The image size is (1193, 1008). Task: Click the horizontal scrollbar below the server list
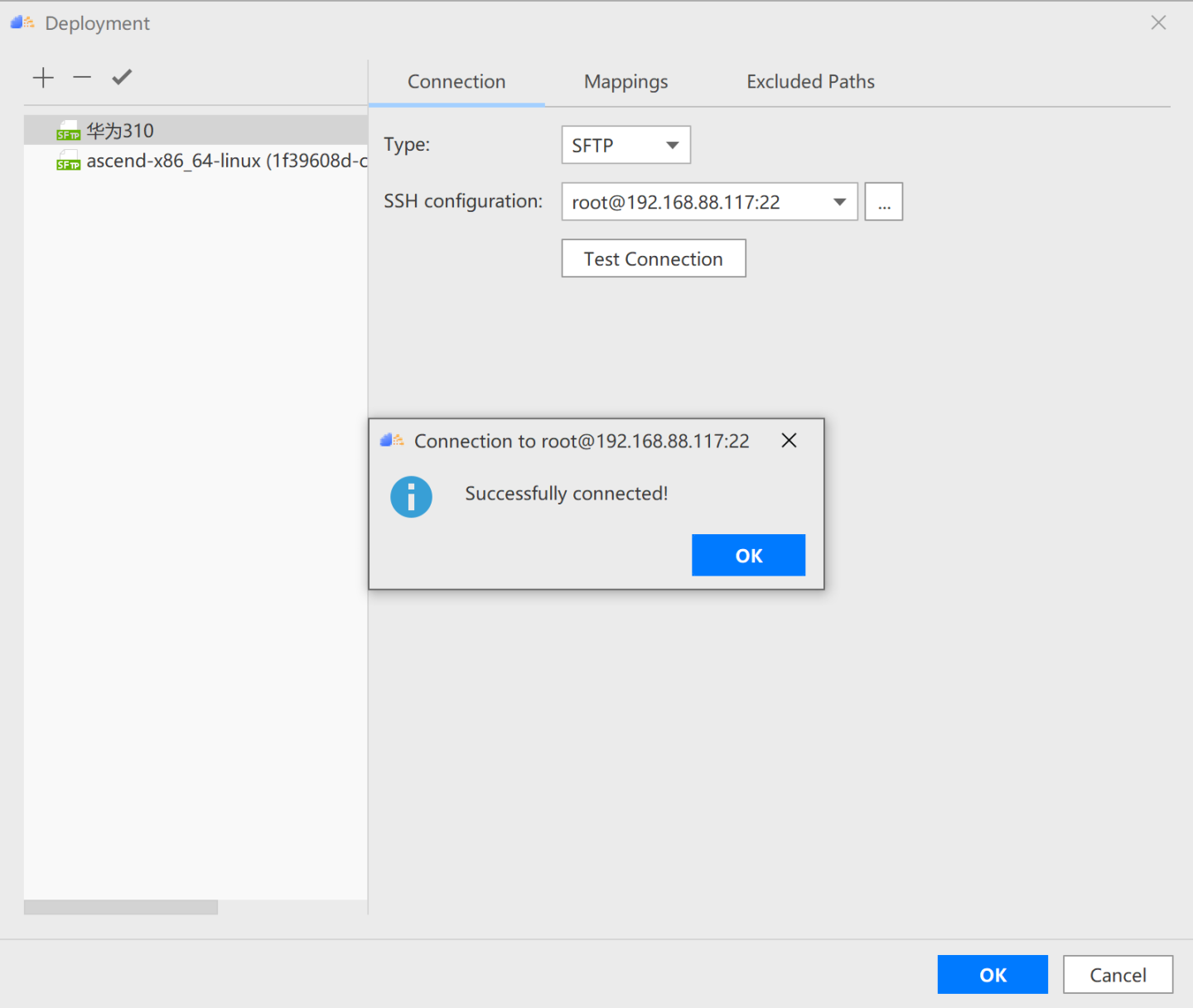click(120, 907)
